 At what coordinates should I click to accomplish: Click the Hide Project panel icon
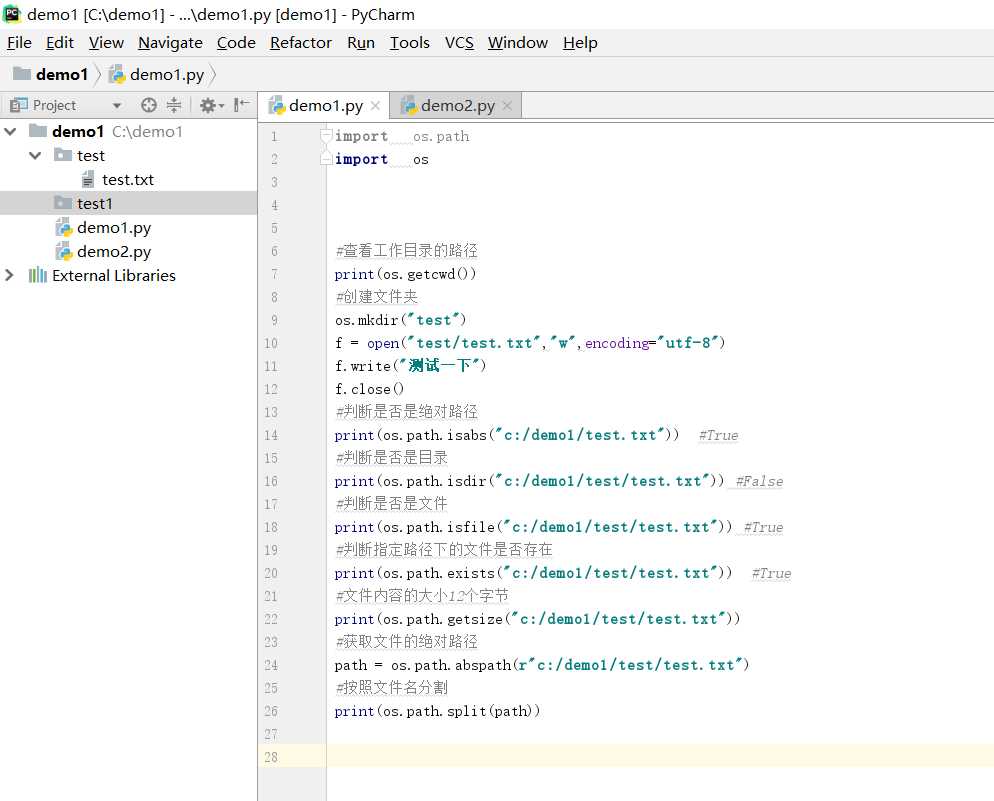[241, 105]
